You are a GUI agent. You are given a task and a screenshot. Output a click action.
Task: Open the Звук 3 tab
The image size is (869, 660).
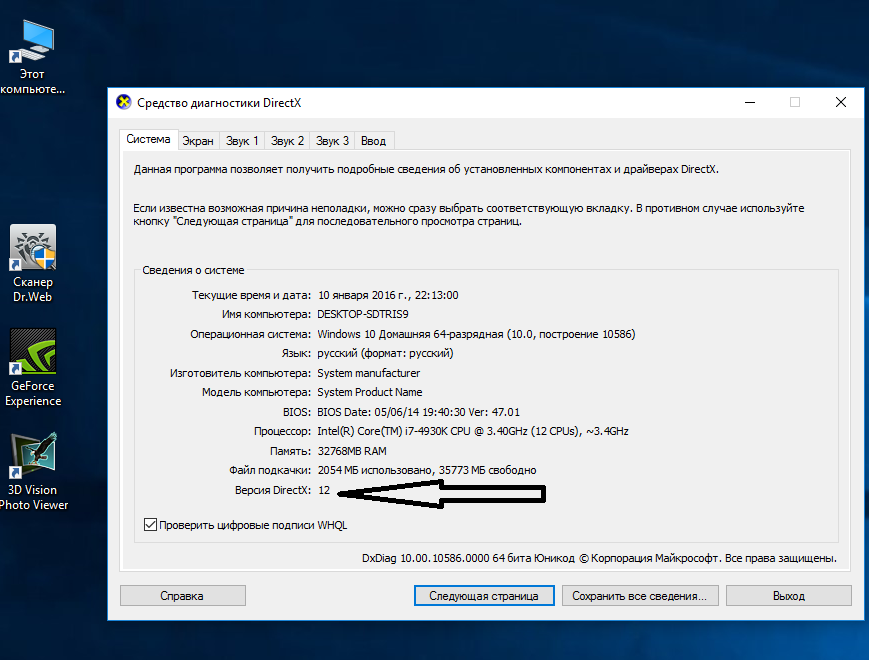coord(332,141)
